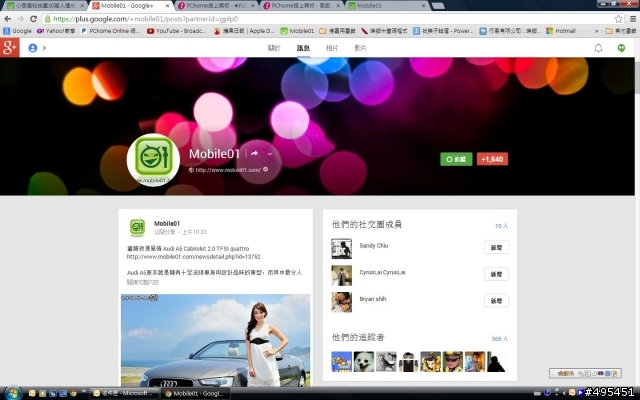Open the Power... bookmark

(x=443, y=31)
